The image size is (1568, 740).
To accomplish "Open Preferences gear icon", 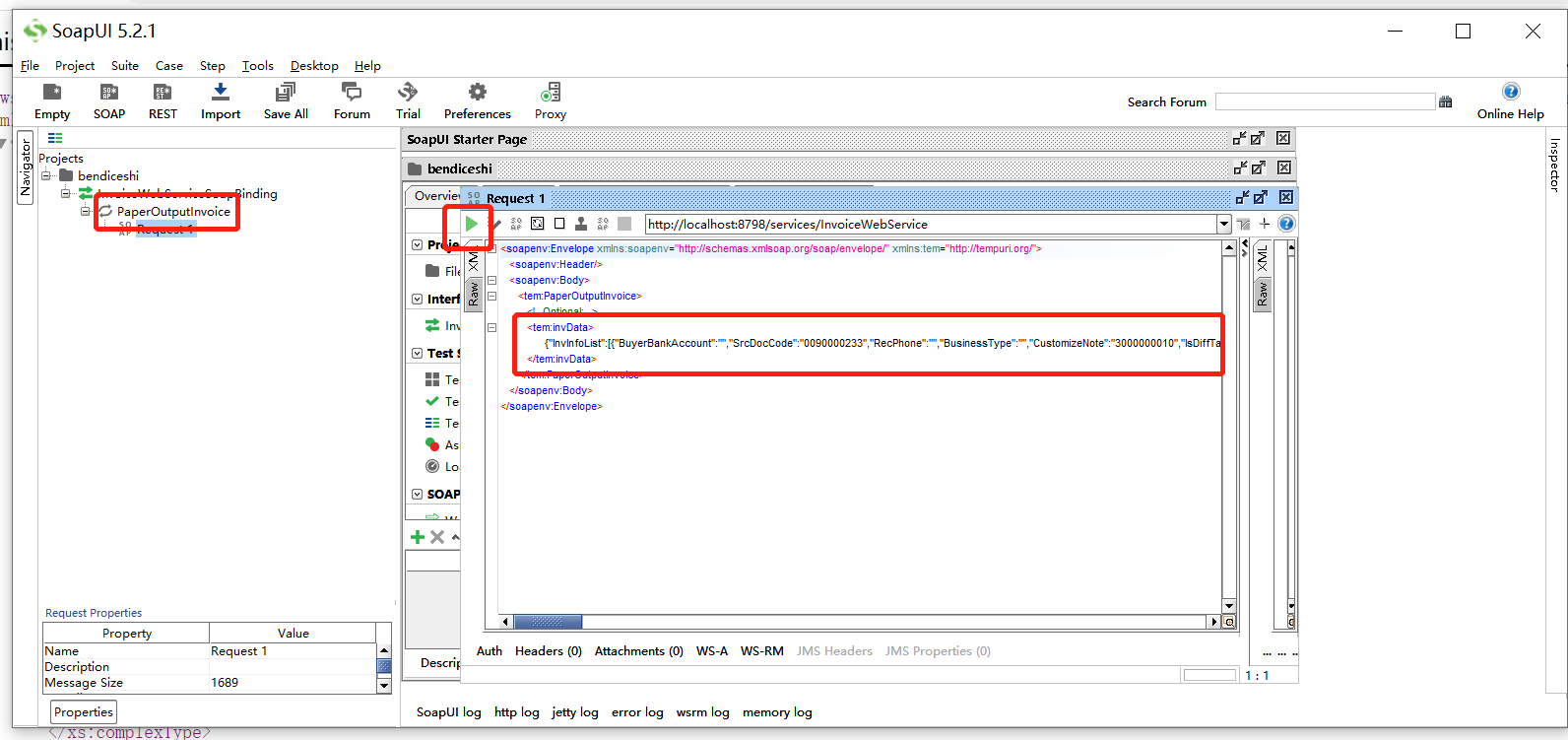I will pos(478,93).
